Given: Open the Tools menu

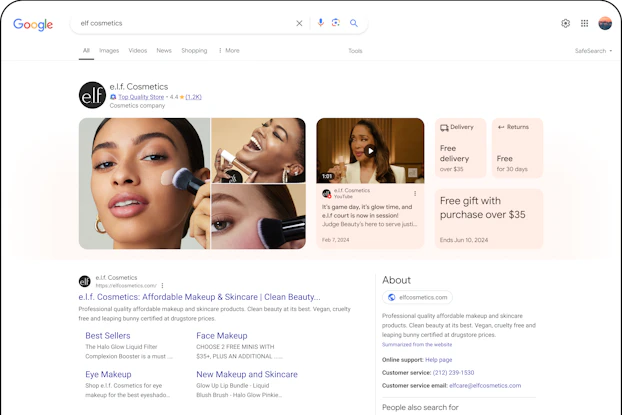Looking at the screenshot, I should click(355, 51).
